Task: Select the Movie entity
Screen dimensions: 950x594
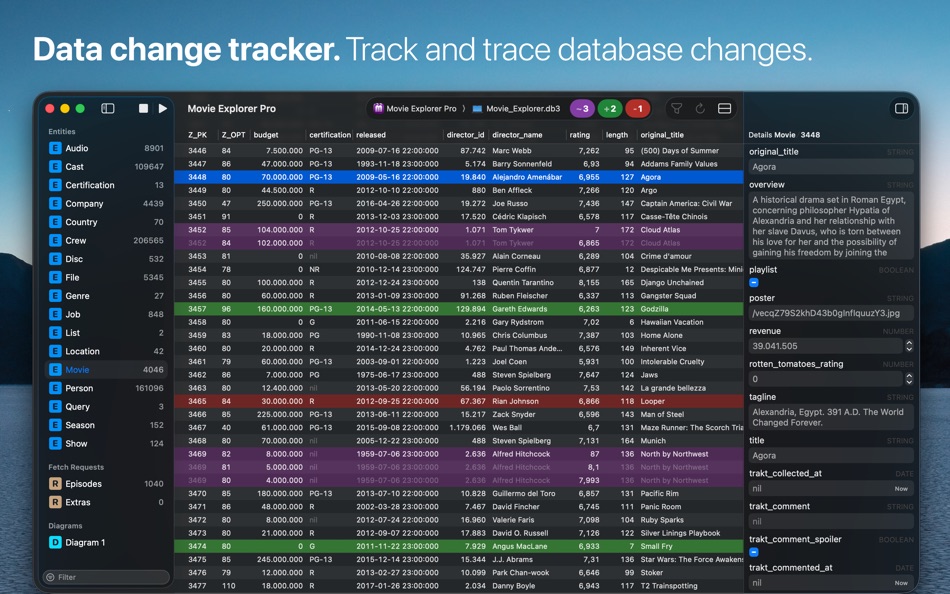Action: tap(106, 370)
